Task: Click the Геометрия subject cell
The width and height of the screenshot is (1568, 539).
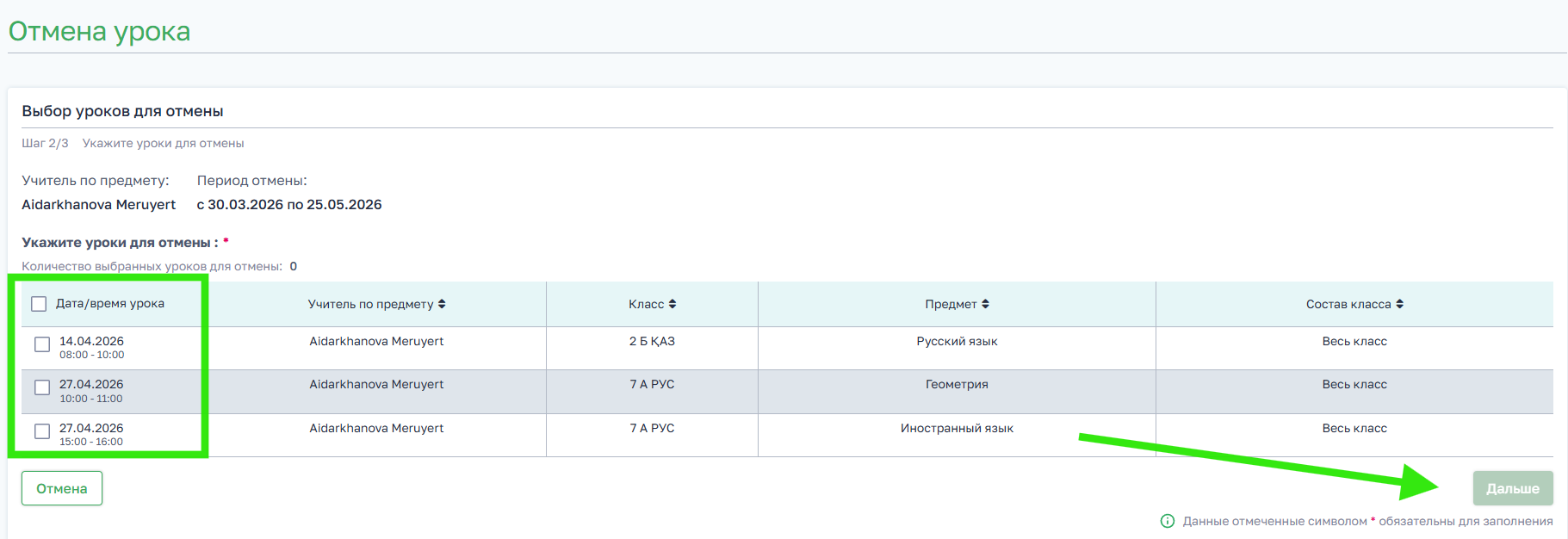Action: 957,385
